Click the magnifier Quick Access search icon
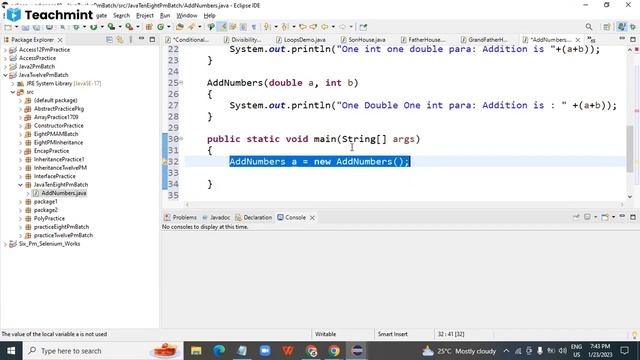640x360 pixels. (589, 27)
